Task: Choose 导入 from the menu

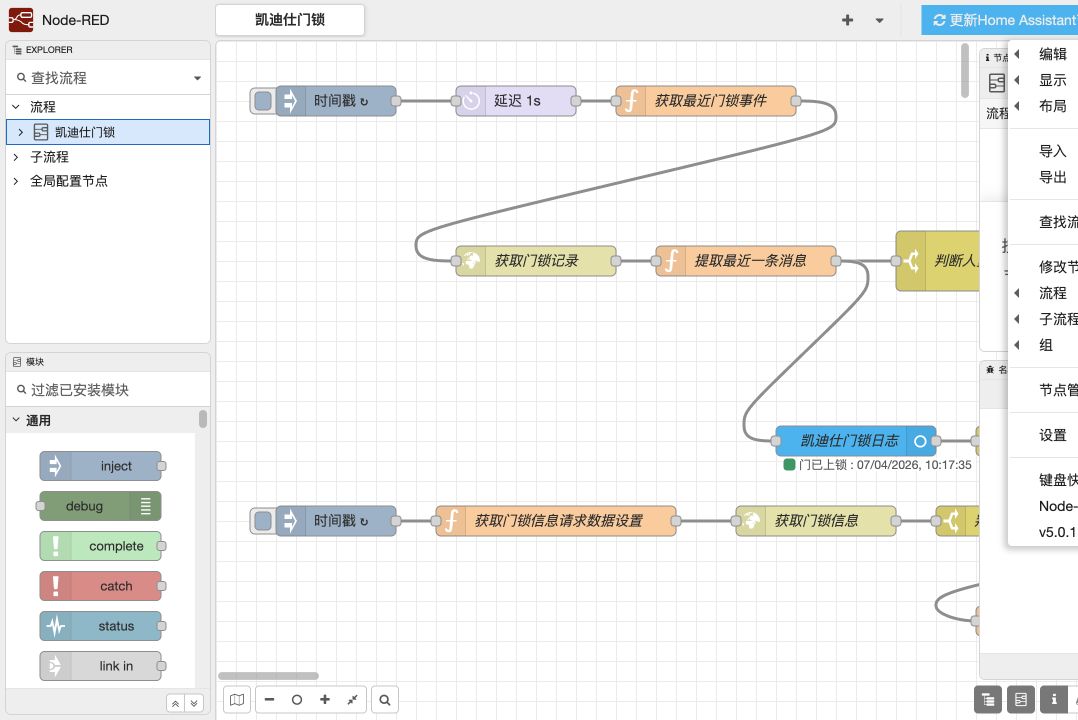Action: pyautogui.click(x=1043, y=151)
